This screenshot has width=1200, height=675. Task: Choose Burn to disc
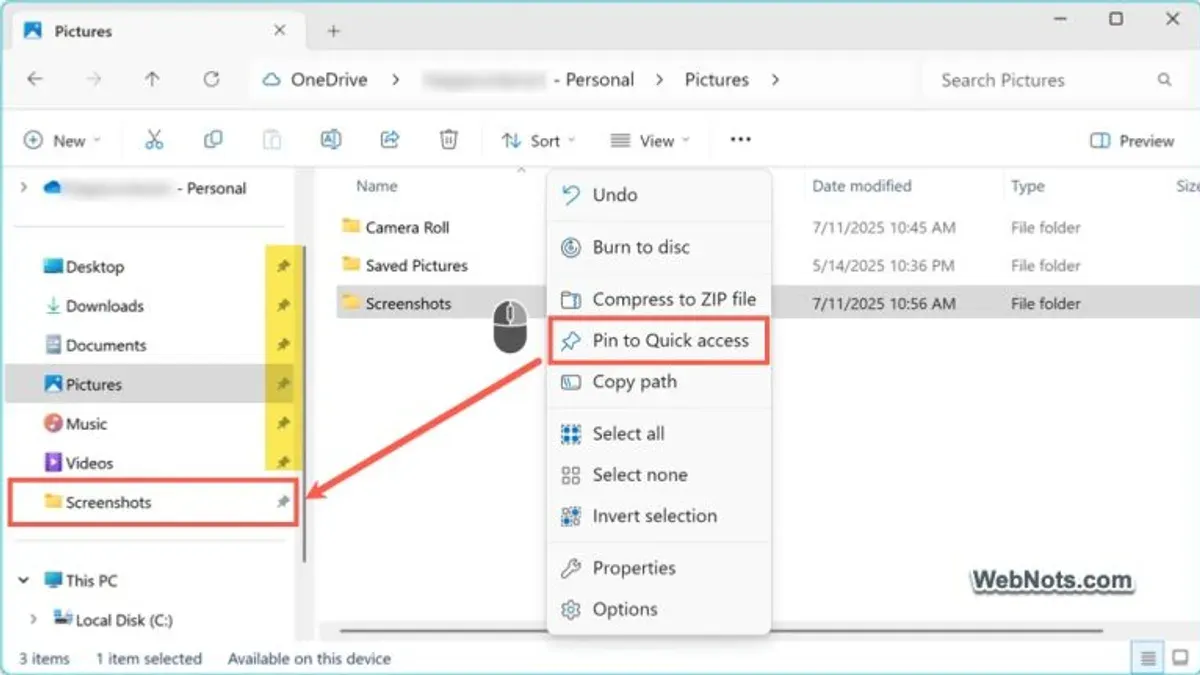[x=660, y=247]
